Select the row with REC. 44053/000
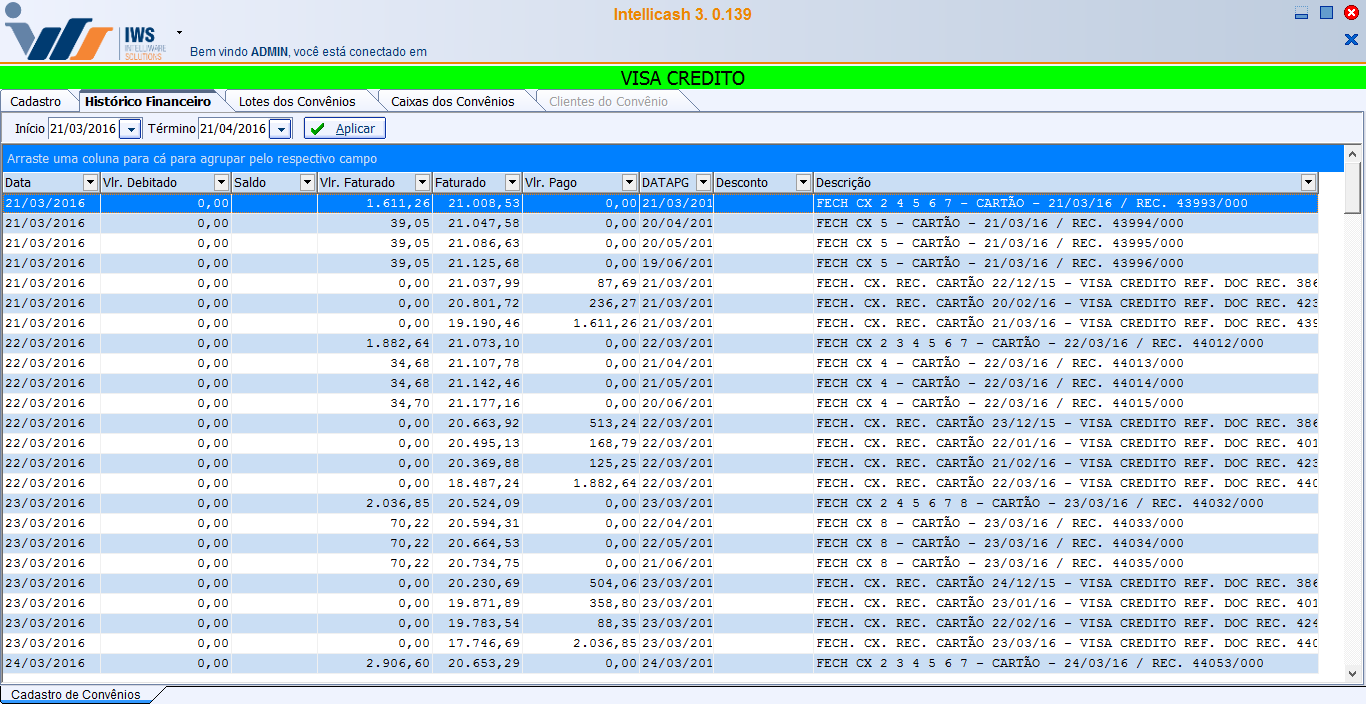1366x704 pixels. pos(660,663)
